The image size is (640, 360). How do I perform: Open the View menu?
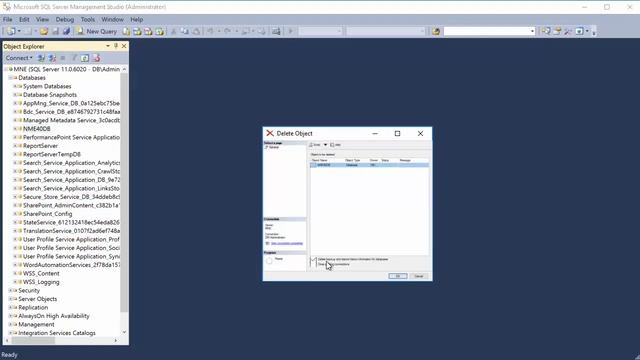(42, 20)
